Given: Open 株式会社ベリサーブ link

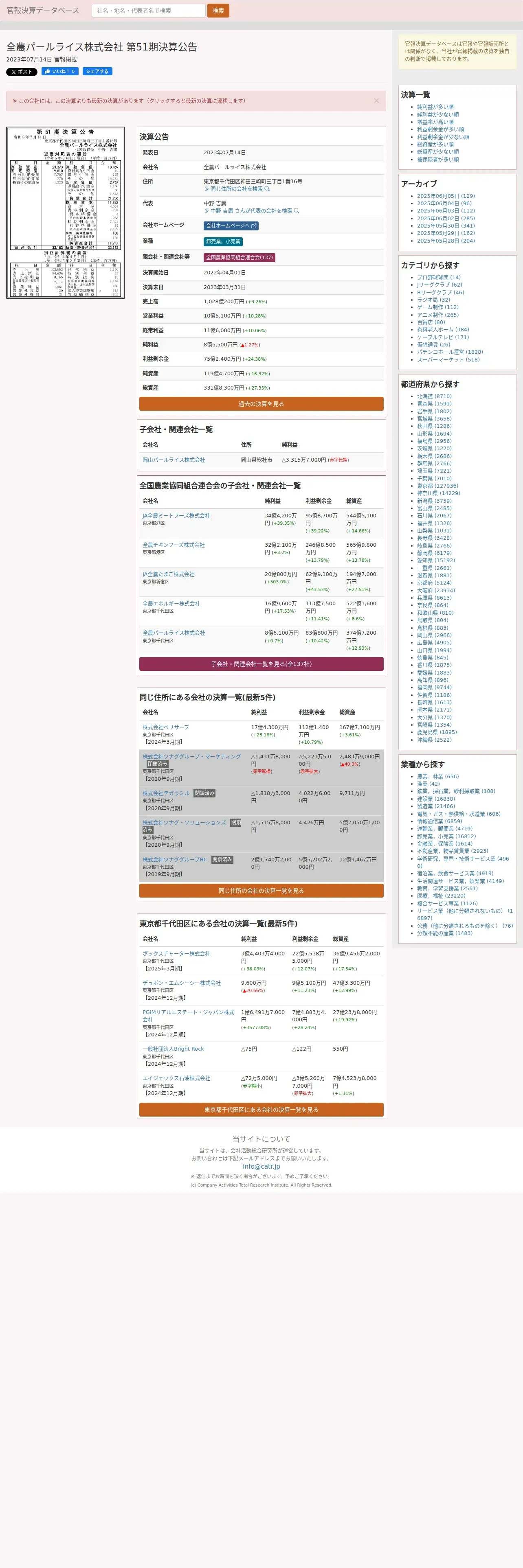Looking at the screenshot, I should 166,727.
